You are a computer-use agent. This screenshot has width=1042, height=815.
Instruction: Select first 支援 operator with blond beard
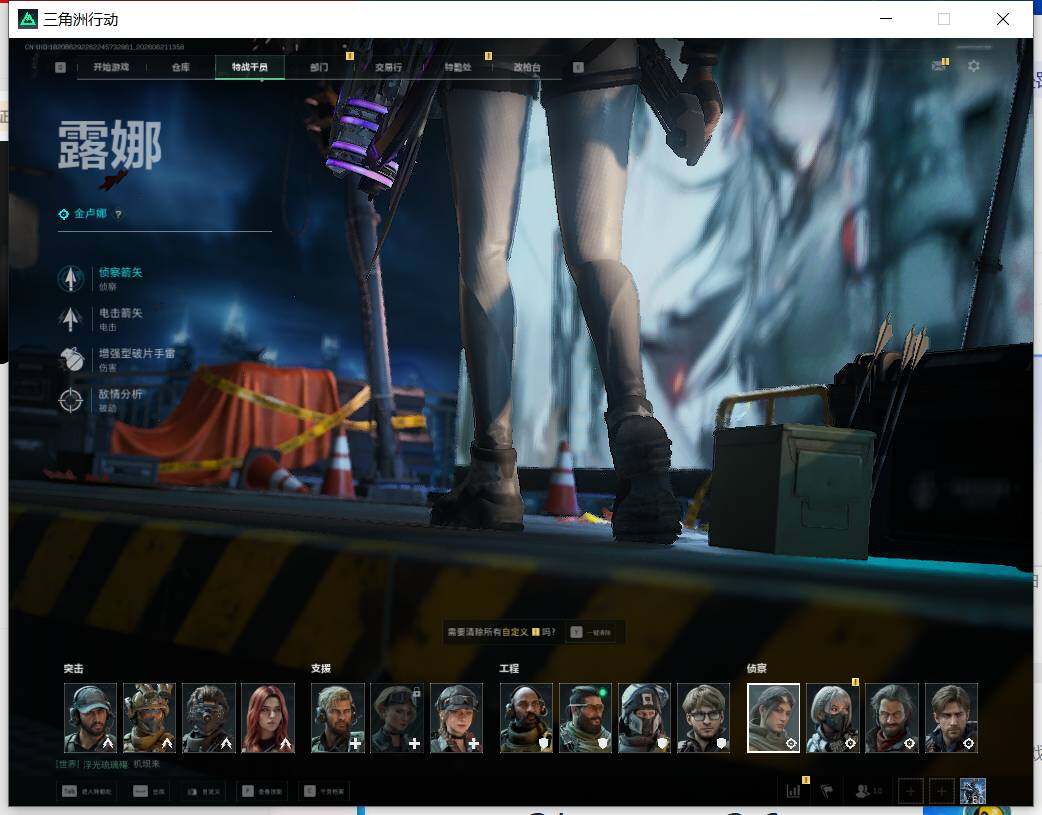pos(338,718)
